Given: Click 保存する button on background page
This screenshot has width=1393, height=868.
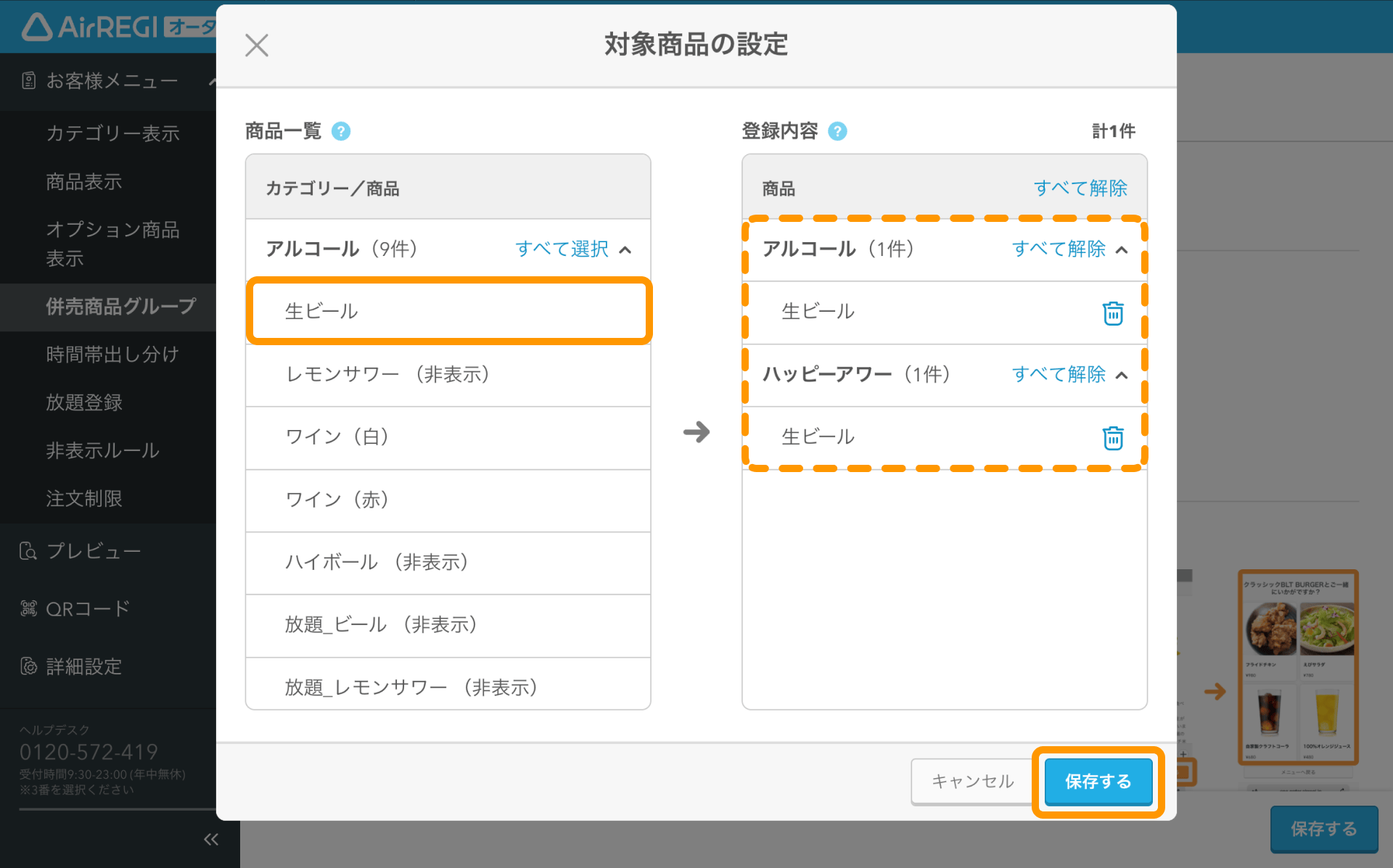Looking at the screenshot, I should tap(1323, 828).
